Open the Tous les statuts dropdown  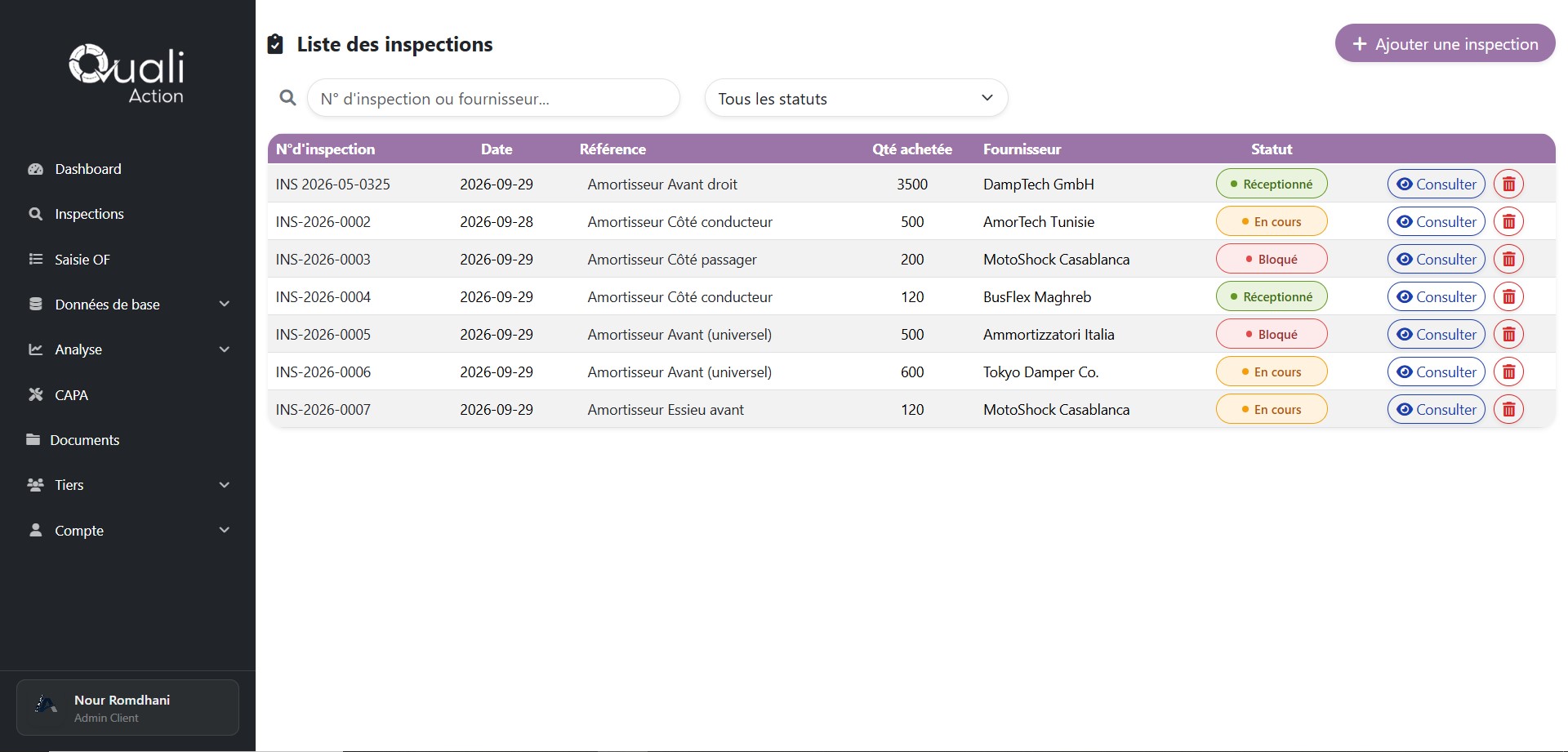click(x=856, y=98)
